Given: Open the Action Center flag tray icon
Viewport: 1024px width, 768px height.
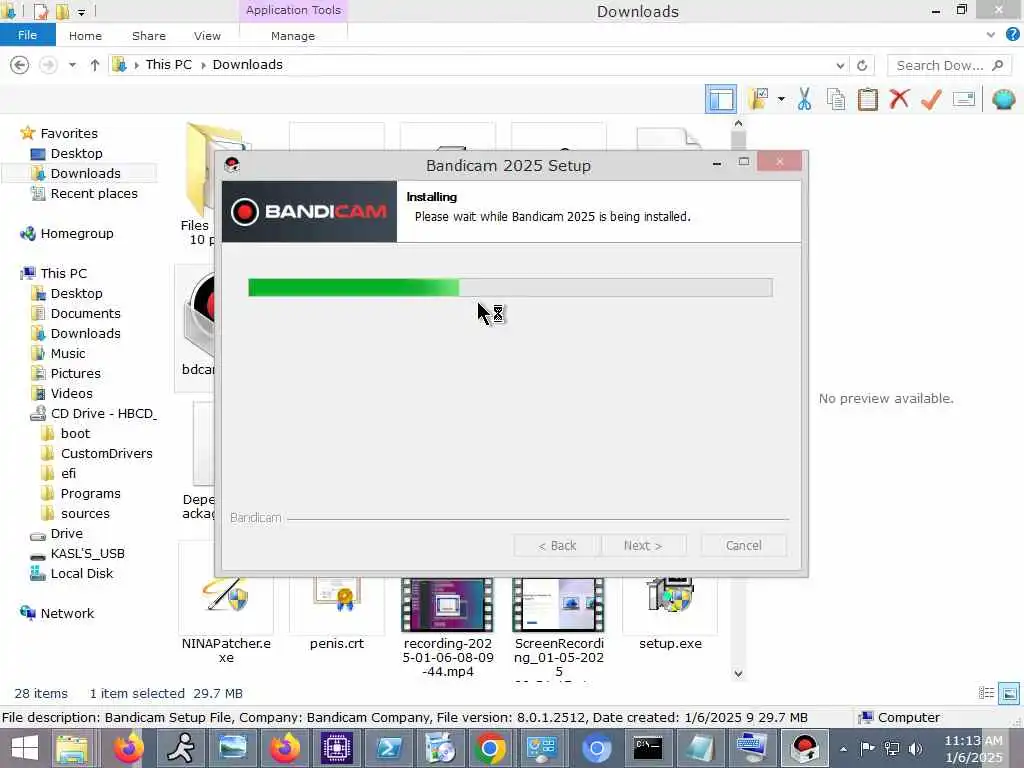Looking at the screenshot, I should tap(867, 748).
